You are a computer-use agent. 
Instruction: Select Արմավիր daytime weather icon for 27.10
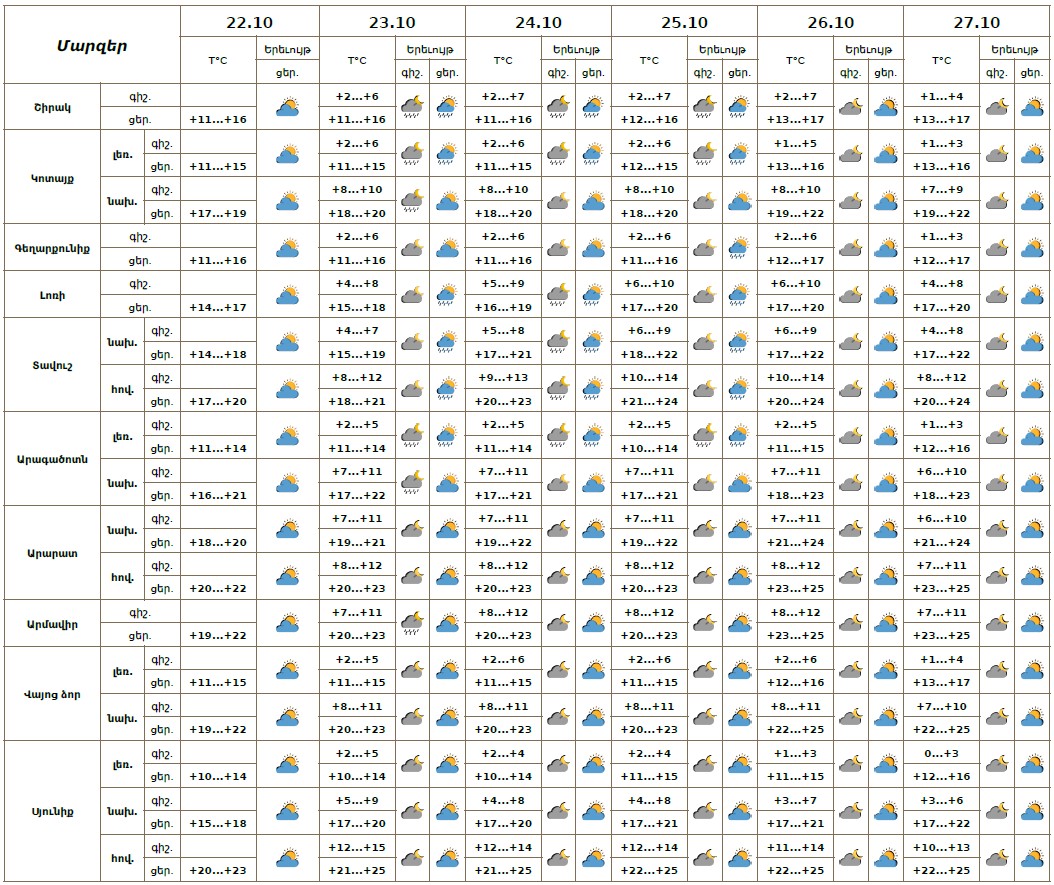coord(1033,624)
